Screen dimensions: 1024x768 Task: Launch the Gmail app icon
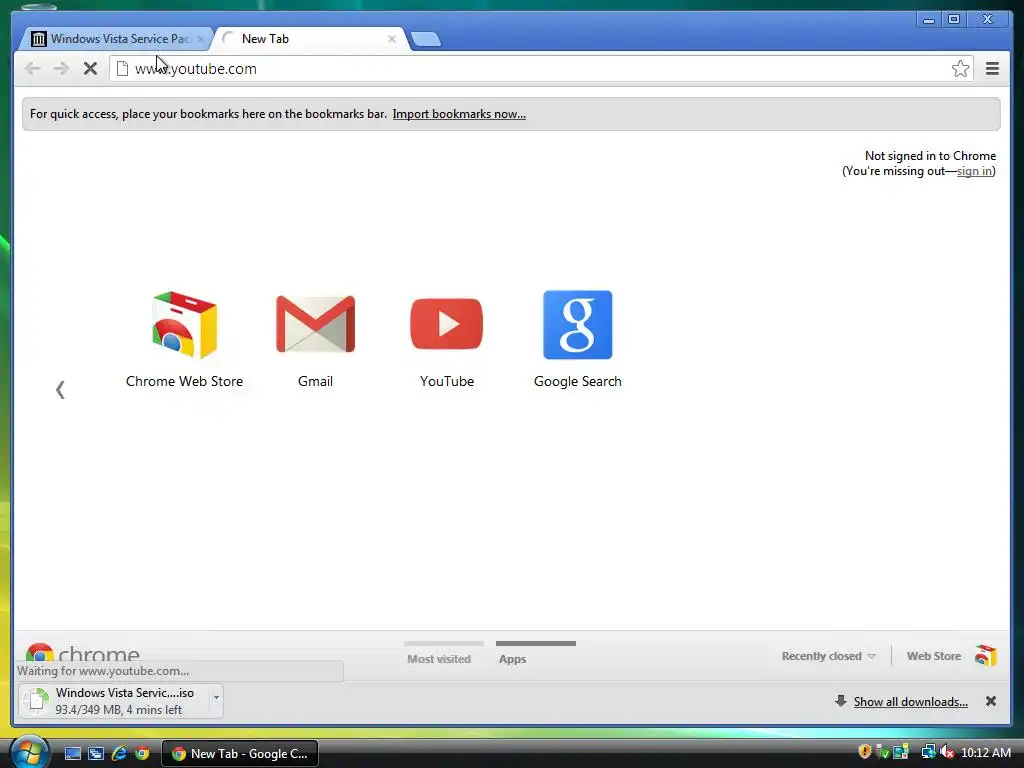[x=315, y=324]
